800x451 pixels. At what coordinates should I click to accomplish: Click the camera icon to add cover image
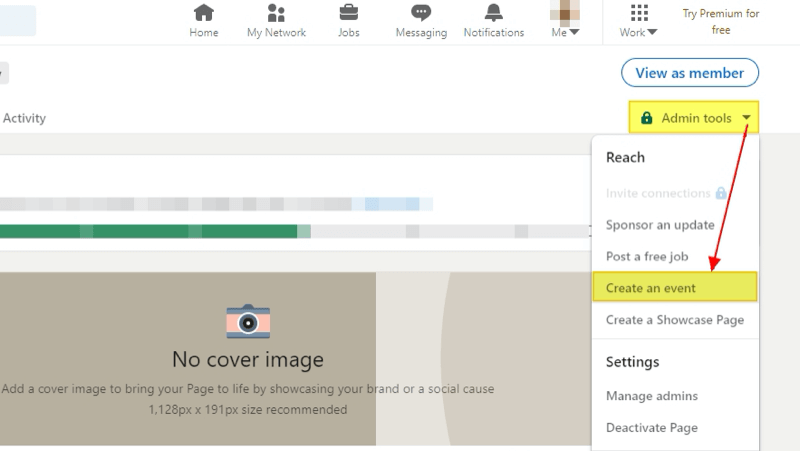pos(248,321)
